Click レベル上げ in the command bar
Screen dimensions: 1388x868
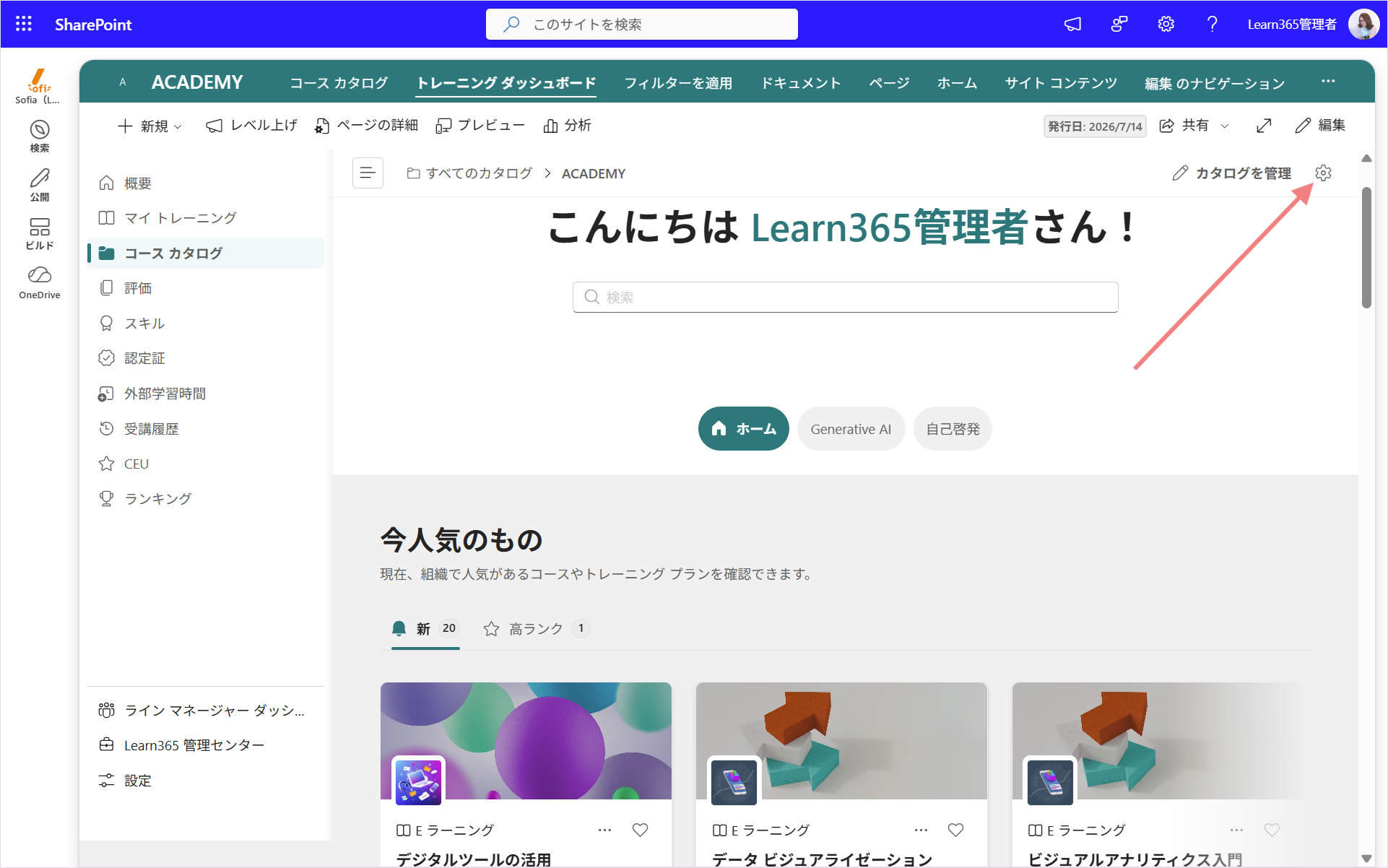251,126
